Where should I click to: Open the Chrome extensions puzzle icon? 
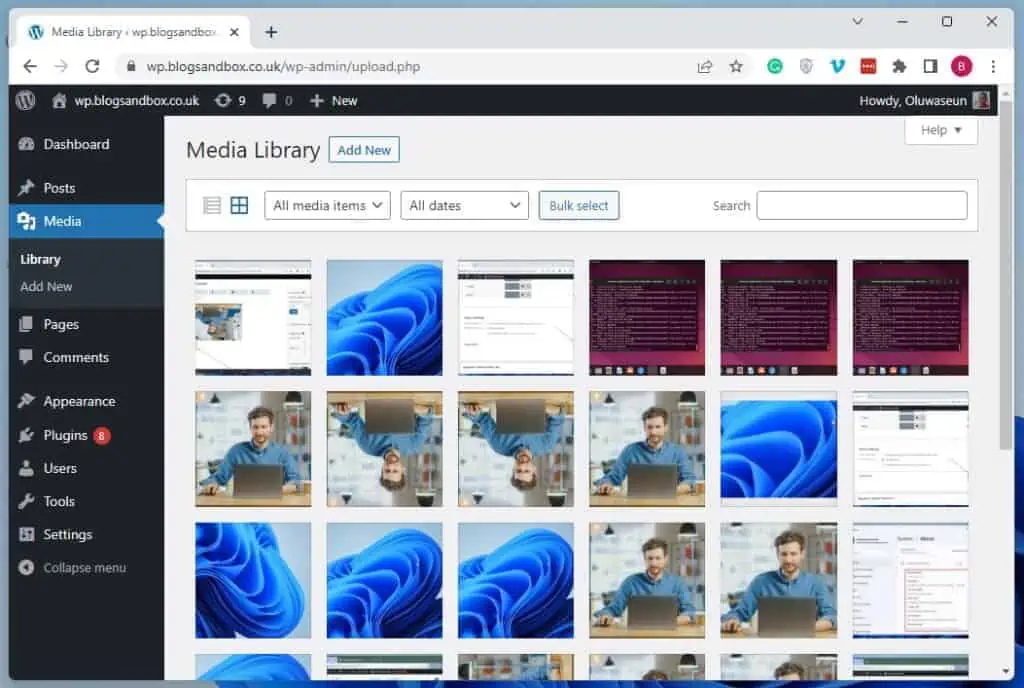coord(899,66)
